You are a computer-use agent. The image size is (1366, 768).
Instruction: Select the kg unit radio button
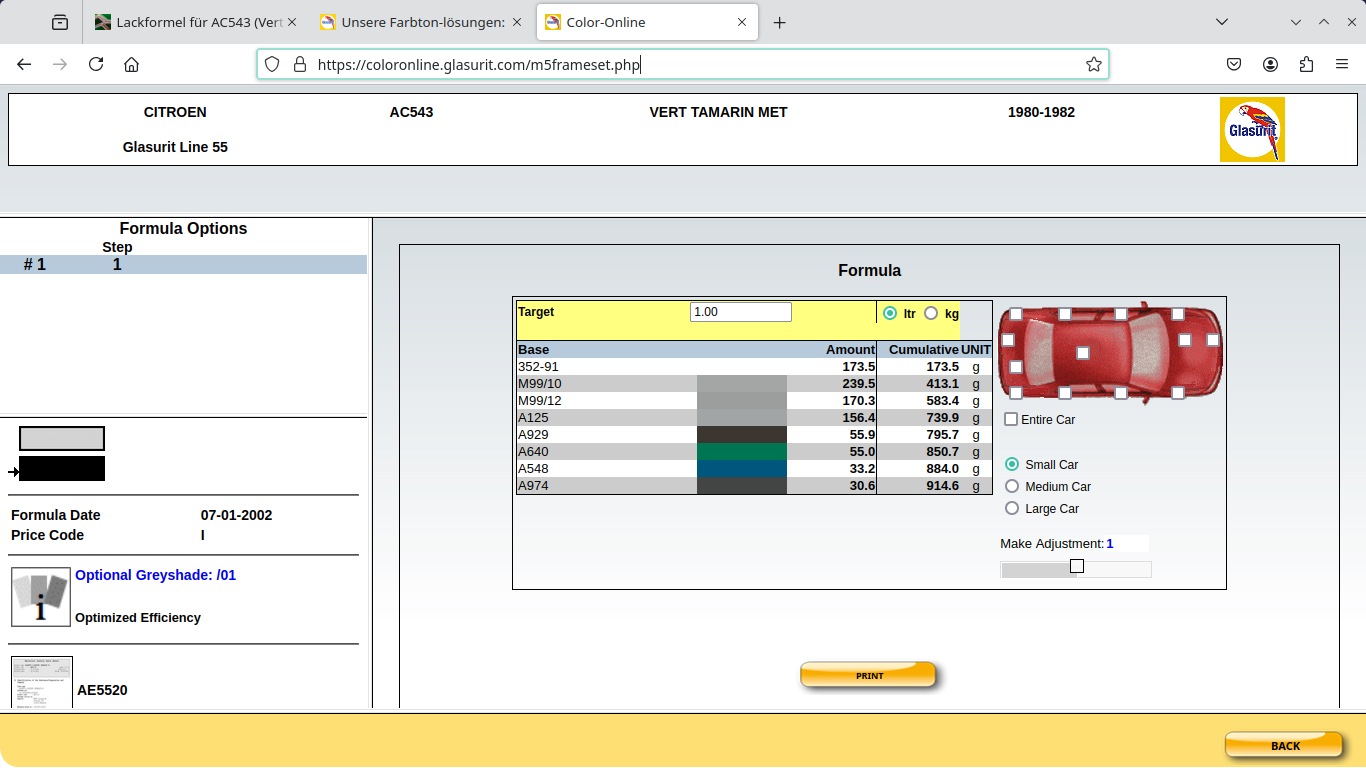[x=931, y=313]
